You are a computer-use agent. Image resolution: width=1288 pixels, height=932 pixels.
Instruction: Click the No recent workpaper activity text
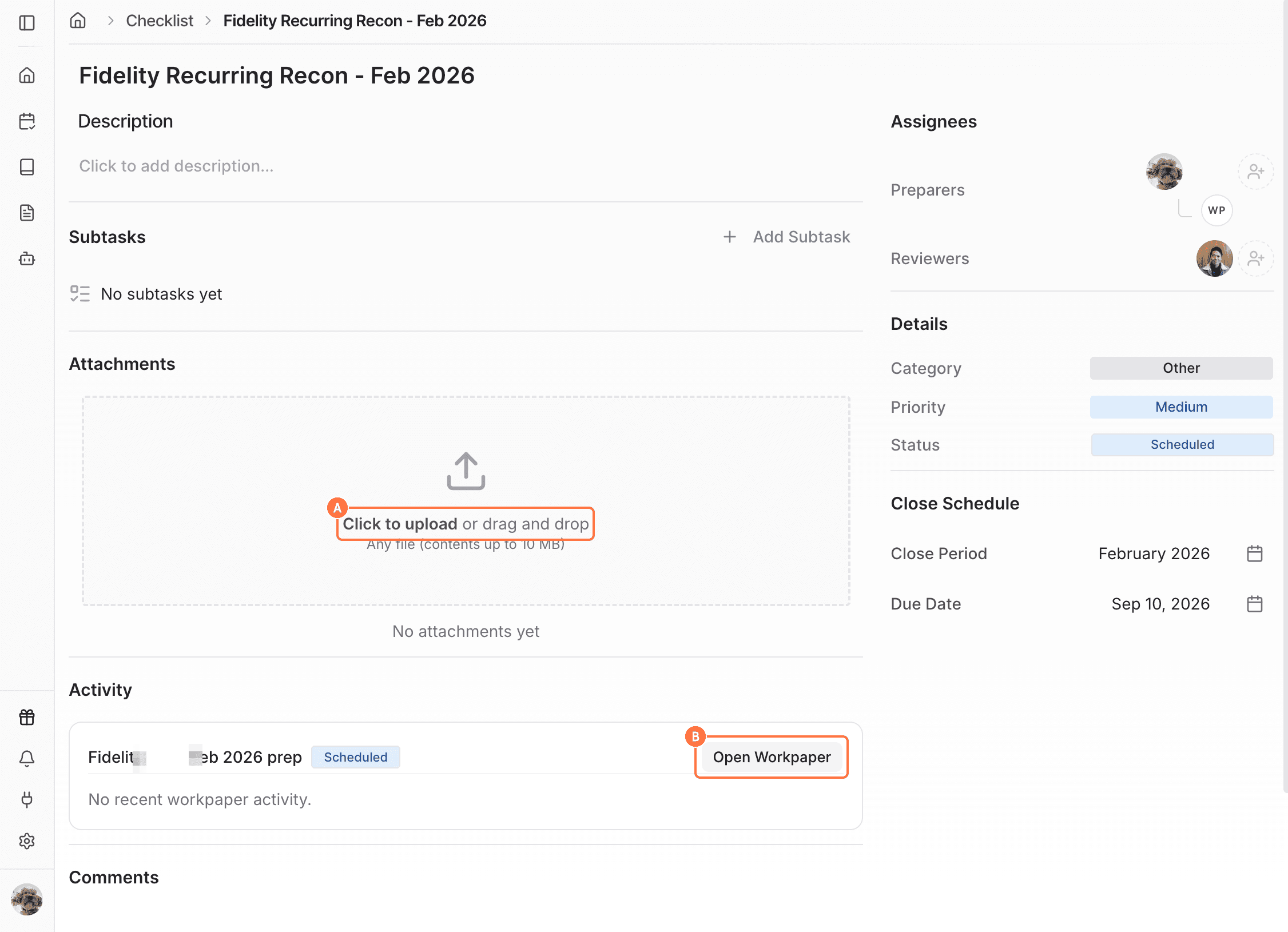tap(200, 799)
